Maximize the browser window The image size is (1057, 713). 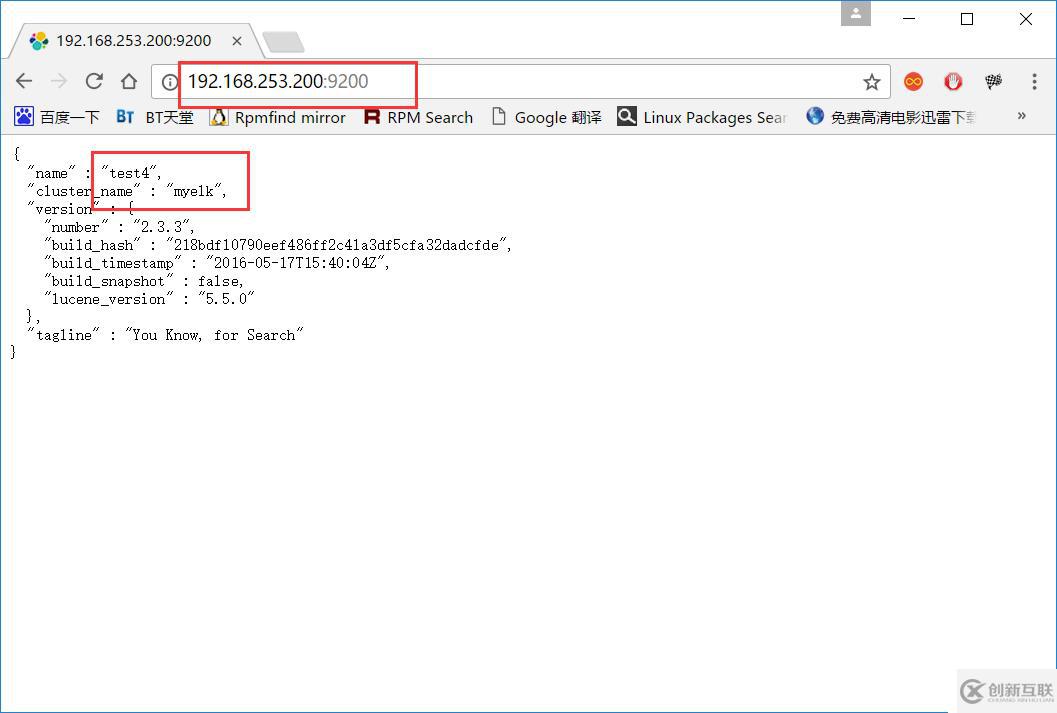(967, 18)
